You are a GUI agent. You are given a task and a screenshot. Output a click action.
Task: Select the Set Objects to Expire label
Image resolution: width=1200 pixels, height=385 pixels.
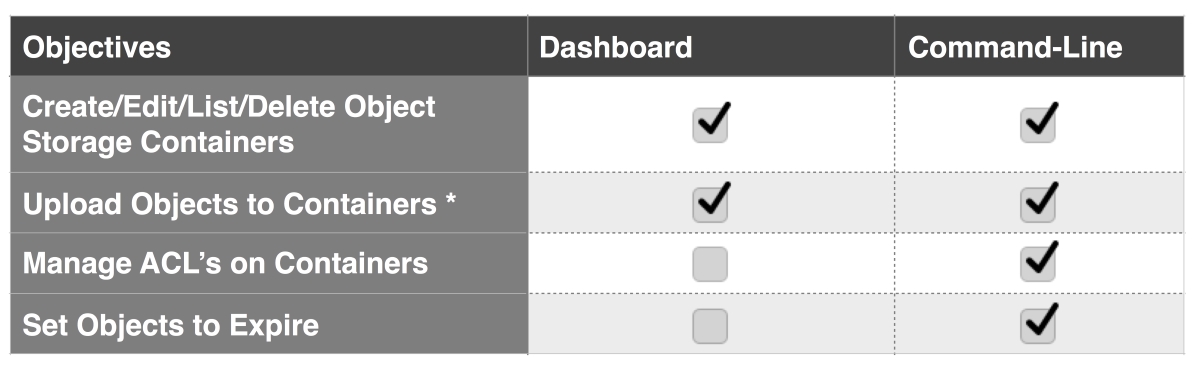coord(171,325)
